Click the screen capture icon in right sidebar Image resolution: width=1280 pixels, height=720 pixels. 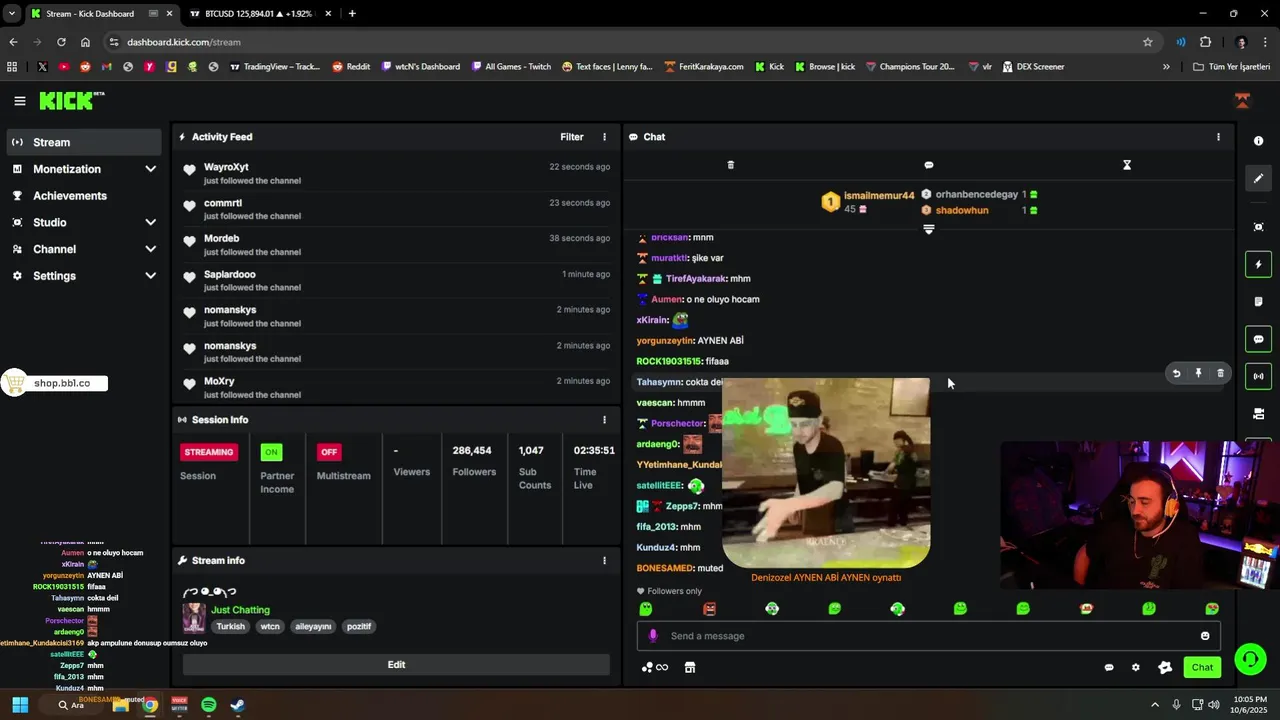click(x=1259, y=227)
